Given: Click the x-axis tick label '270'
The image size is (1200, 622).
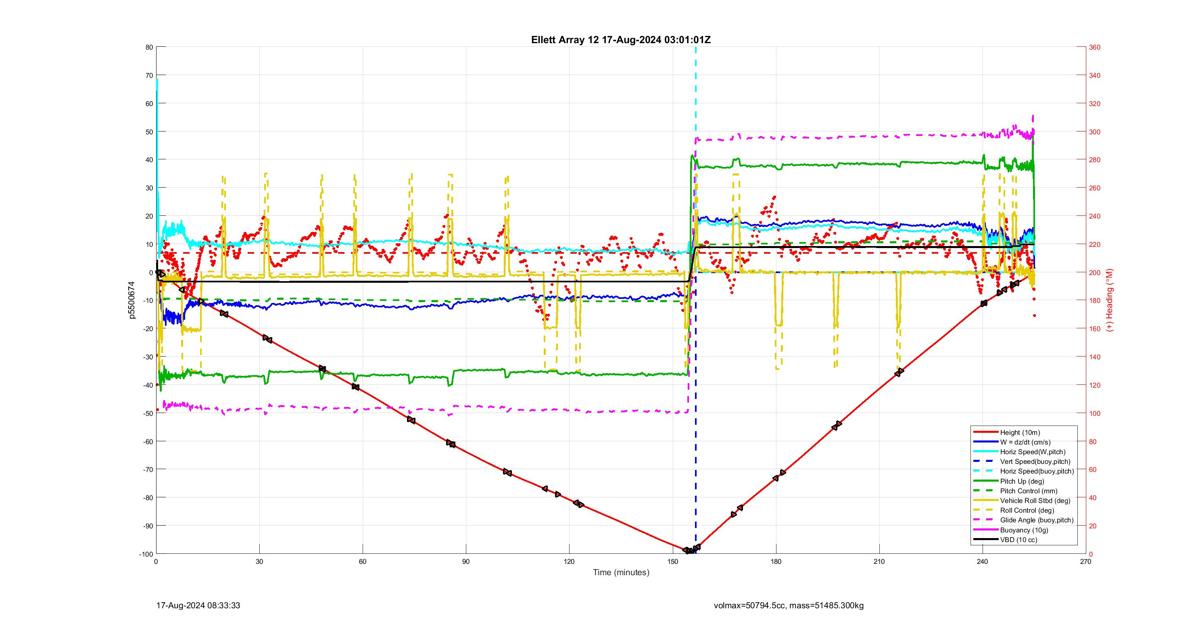Looking at the screenshot, I should (1086, 562).
